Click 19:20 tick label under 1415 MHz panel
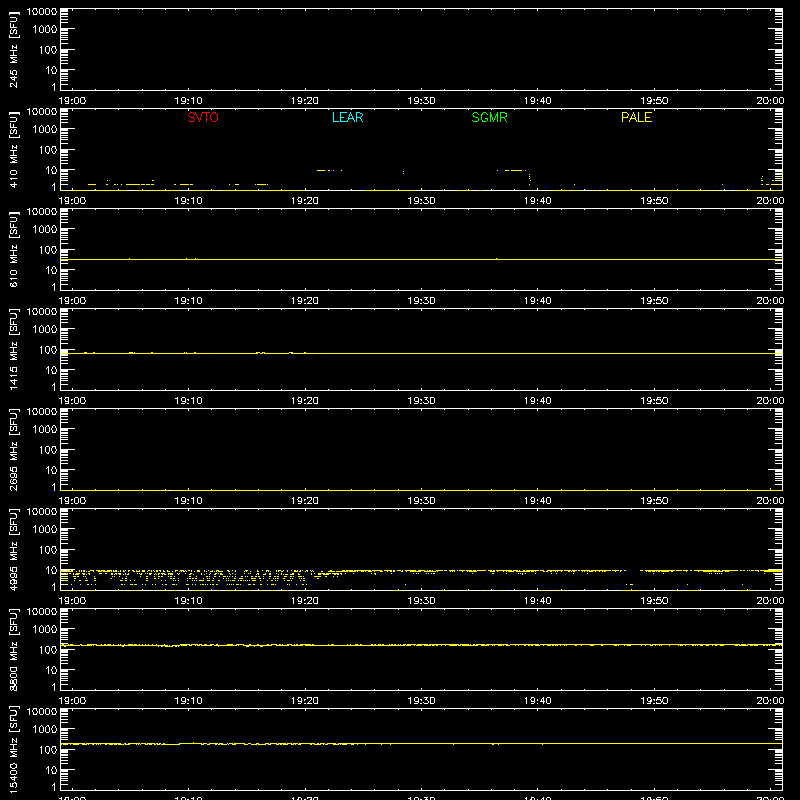Screen dimensions: 800x800 click(x=305, y=401)
